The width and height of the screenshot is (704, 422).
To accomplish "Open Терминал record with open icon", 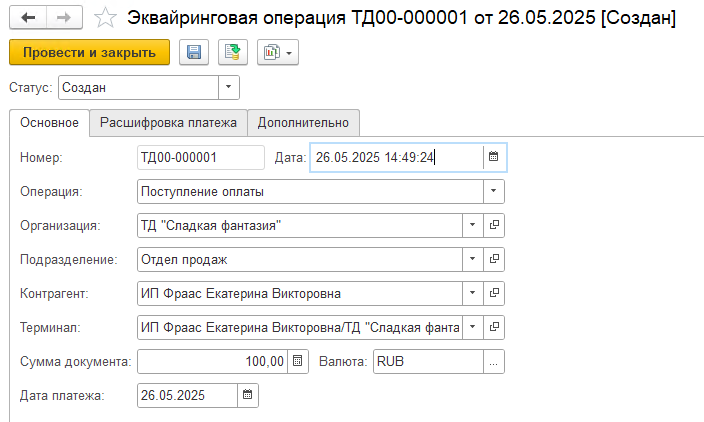I will pyautogui.click(x=493, y=327).
